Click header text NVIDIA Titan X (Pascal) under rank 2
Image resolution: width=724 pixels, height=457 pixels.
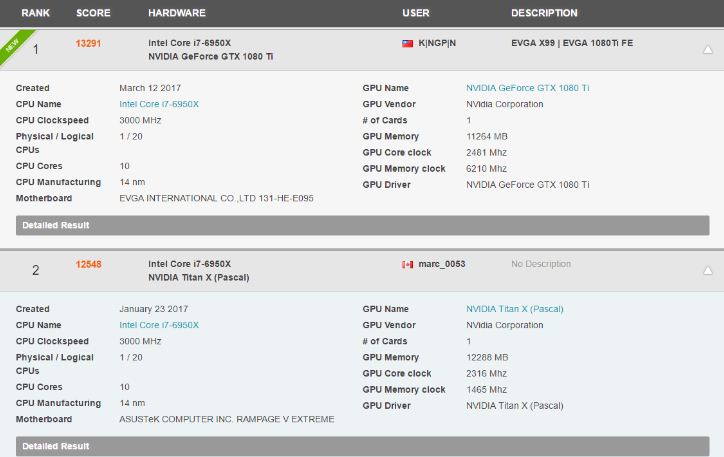click(199, 277)
